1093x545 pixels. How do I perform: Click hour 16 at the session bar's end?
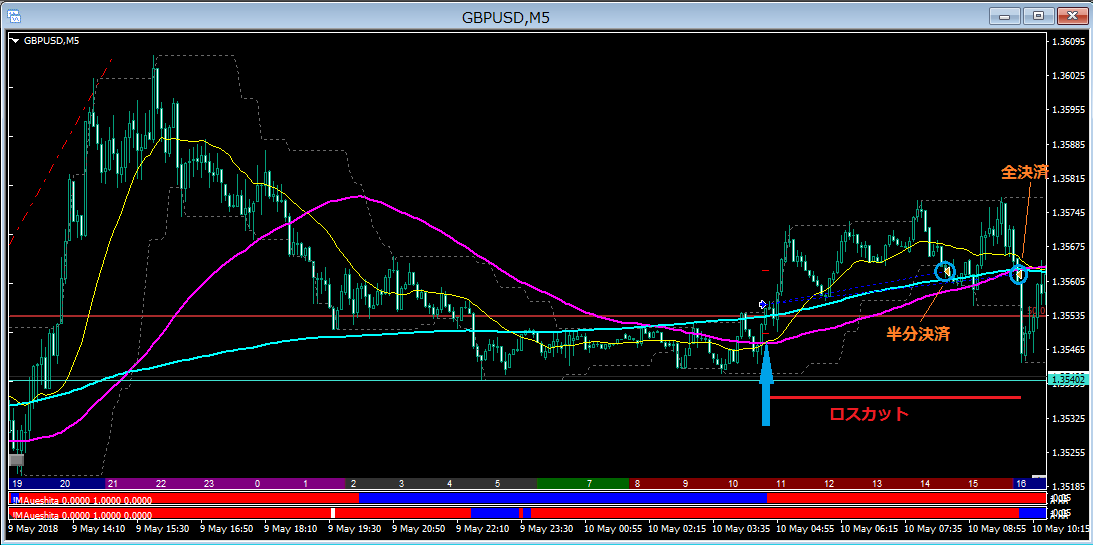tap(1021, 483)
